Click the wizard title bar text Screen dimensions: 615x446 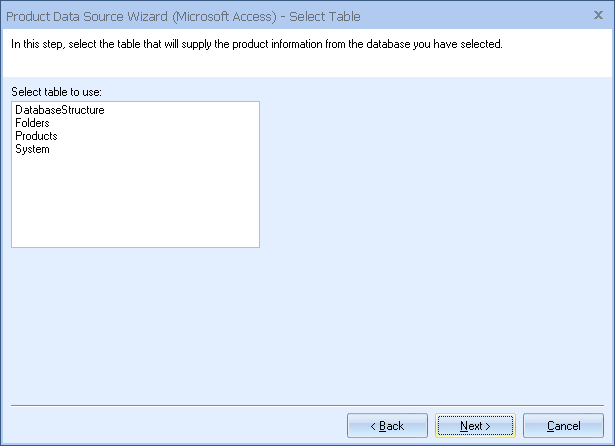point(184,17)
